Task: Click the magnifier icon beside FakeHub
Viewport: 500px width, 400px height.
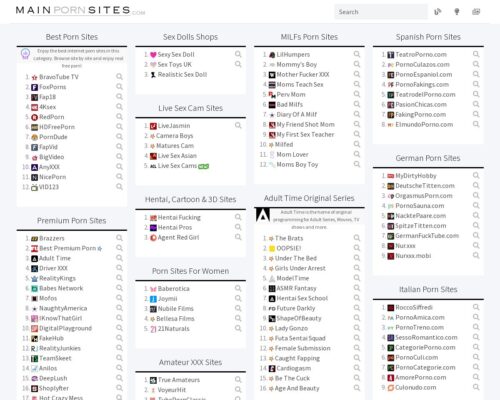Action: [x=119, y=338]
